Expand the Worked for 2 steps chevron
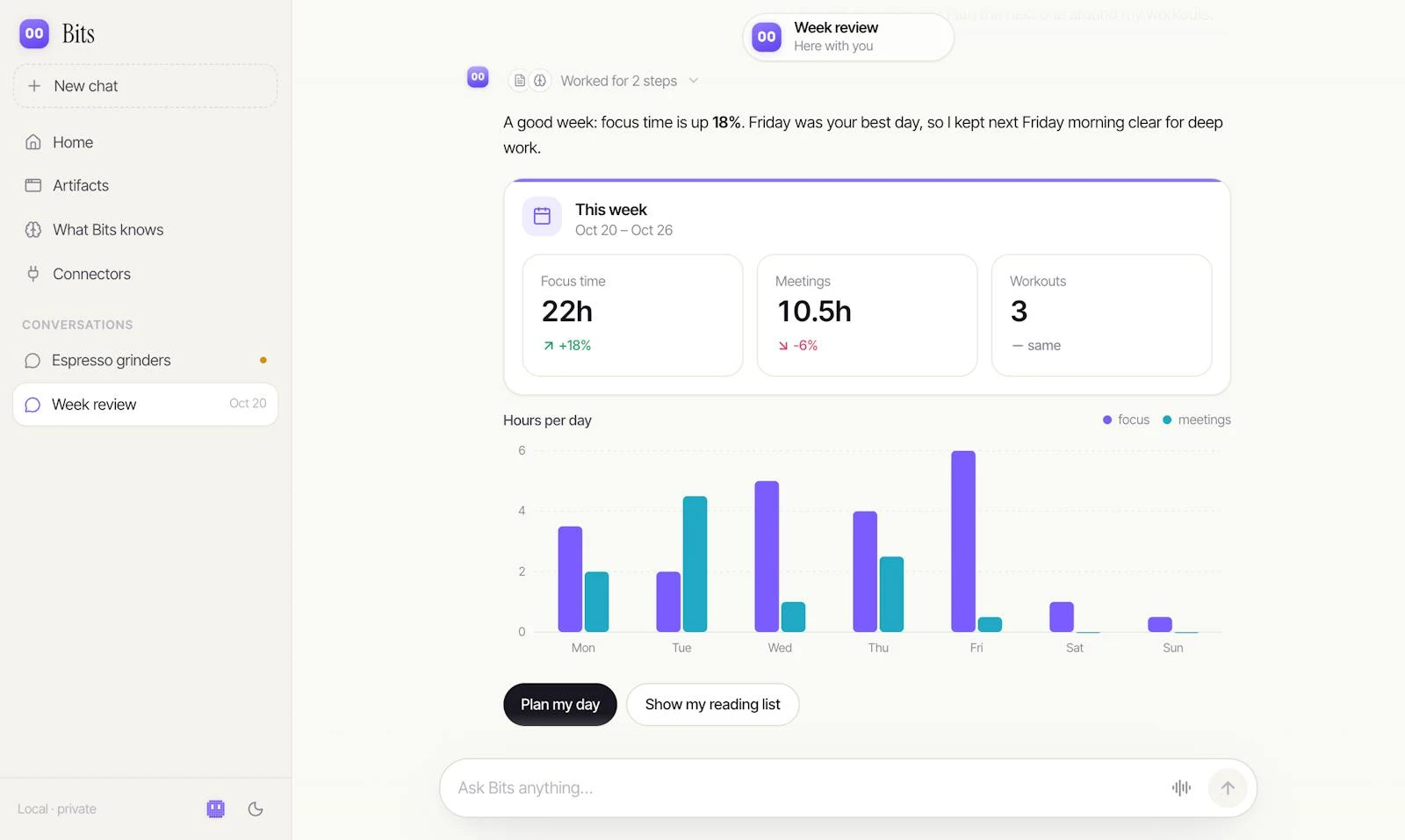 click(694, 81)
